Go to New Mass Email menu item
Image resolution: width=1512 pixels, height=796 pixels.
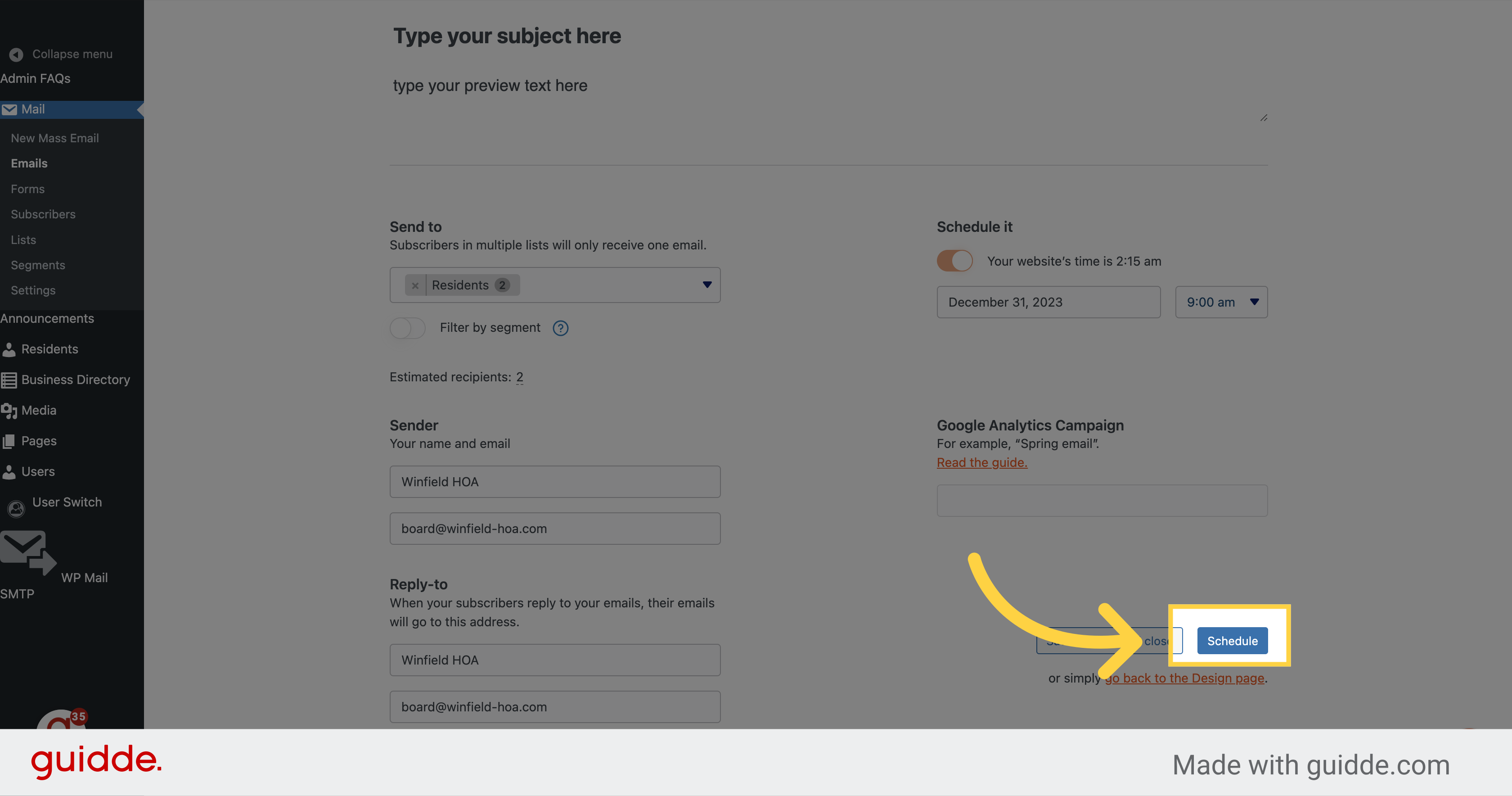[54, 138]
